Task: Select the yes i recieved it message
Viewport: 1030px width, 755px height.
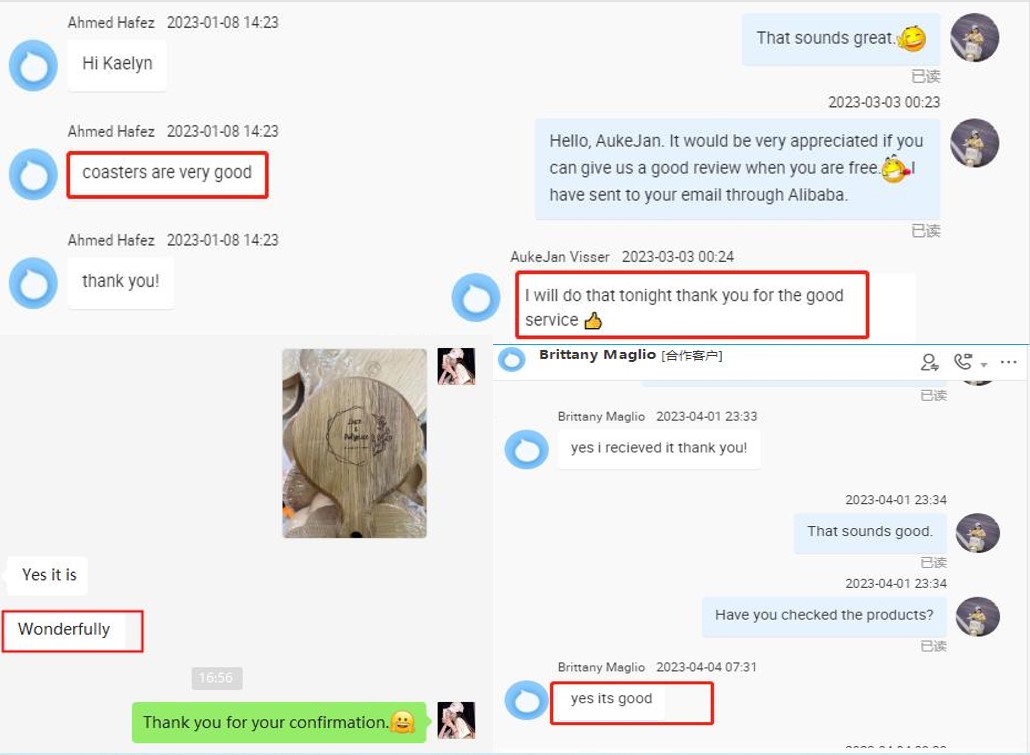Action: coord(659,449)
